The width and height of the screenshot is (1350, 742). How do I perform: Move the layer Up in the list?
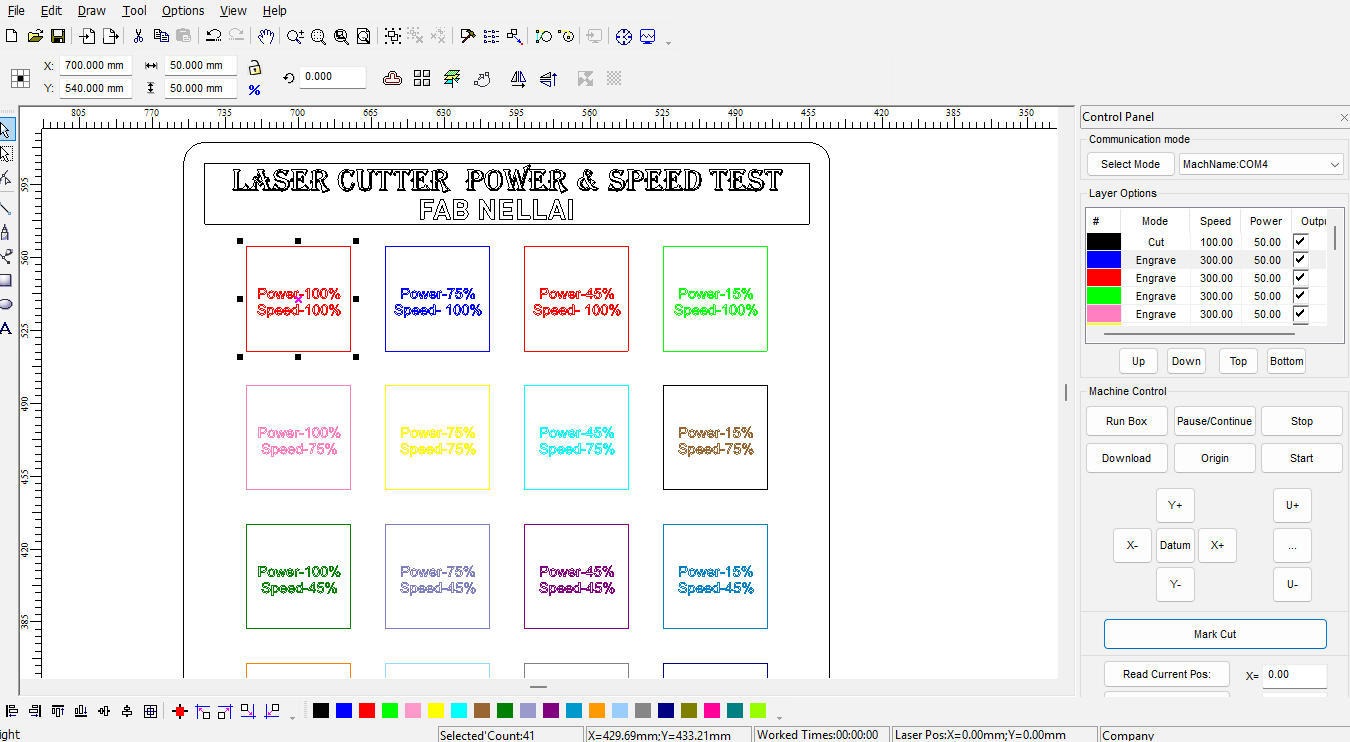1138,361
